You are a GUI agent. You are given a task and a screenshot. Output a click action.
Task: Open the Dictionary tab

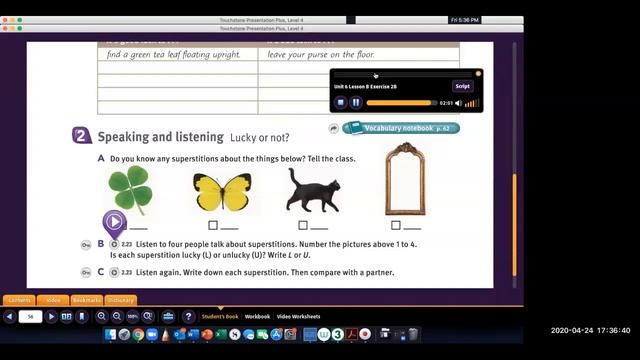point(121,300)
